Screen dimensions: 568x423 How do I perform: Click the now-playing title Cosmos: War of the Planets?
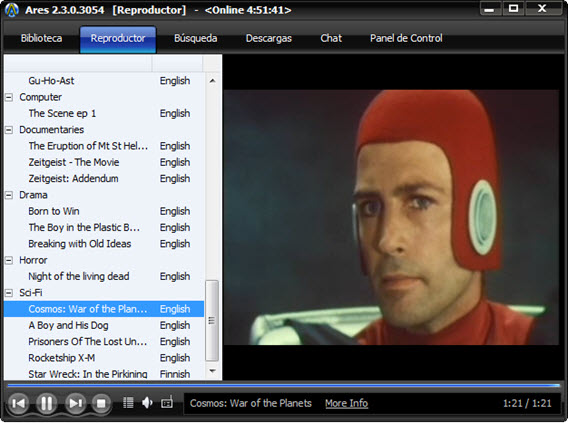tap(251, 403)
